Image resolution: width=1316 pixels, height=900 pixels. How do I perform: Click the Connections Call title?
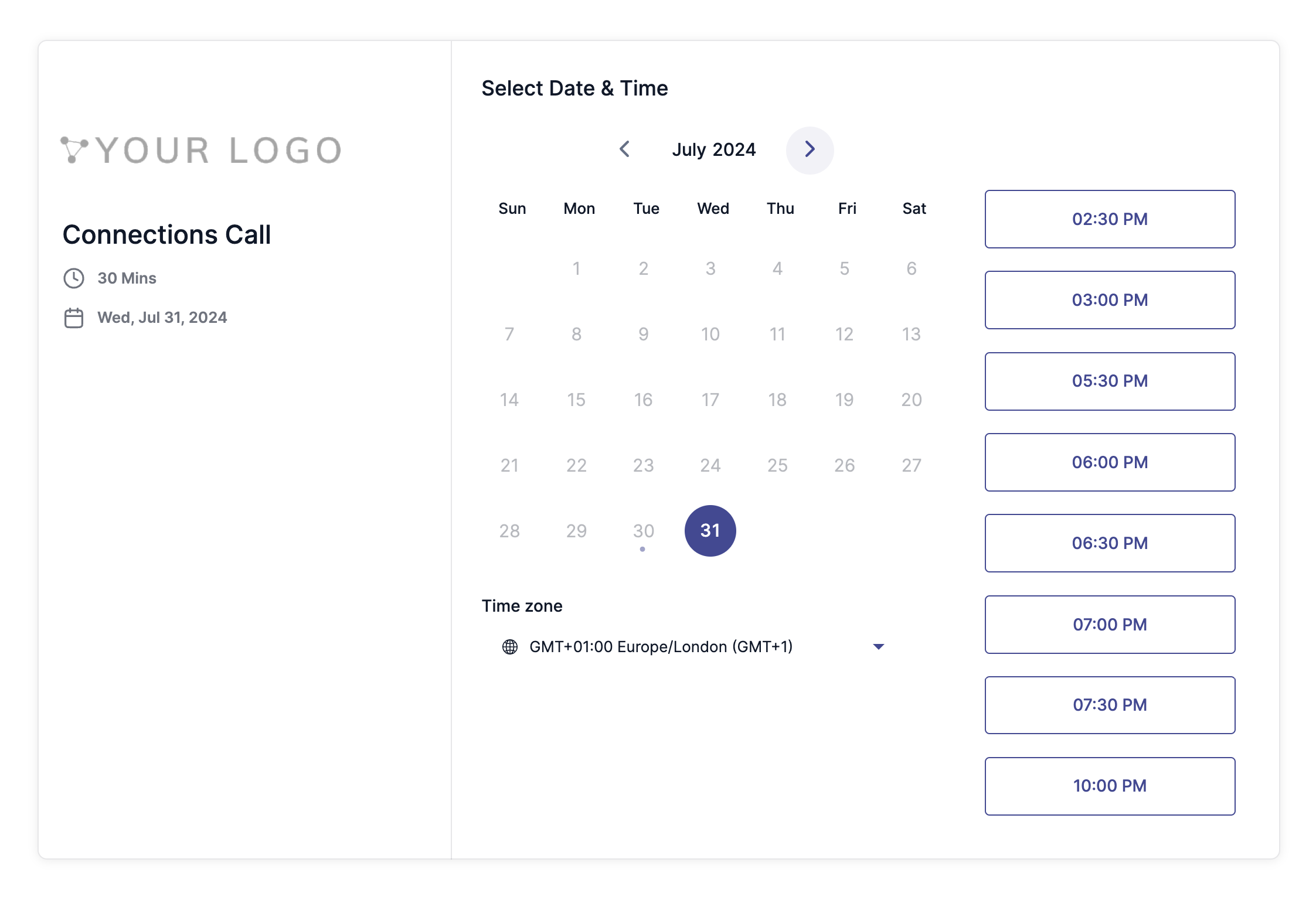pos(166,234)
